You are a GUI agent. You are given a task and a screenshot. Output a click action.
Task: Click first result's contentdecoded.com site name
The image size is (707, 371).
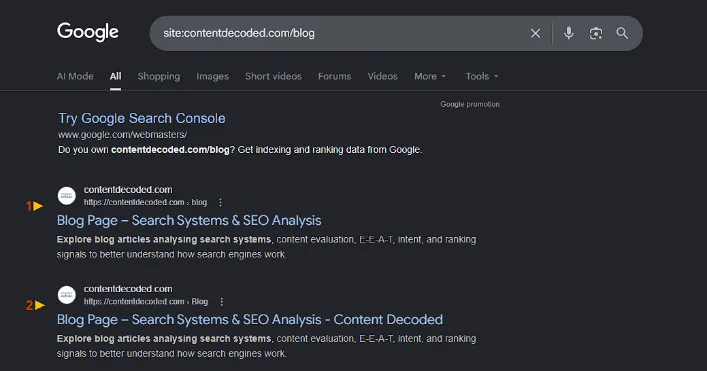[x=128, y=190]
